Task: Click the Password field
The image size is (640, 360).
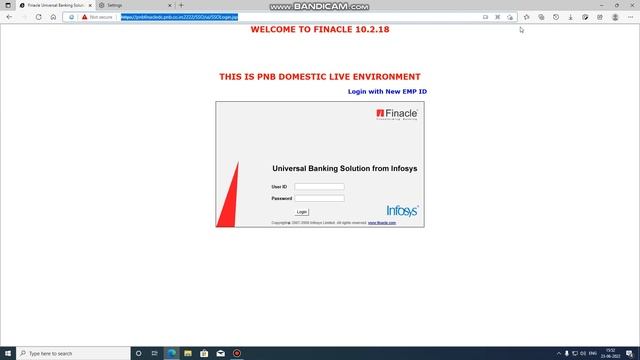Action: [319, 198]
